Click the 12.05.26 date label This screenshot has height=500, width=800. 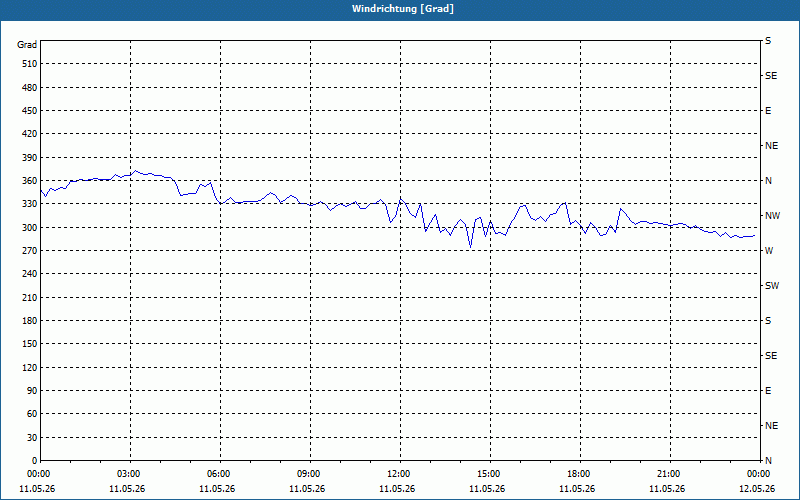click(x=757, y=489)
